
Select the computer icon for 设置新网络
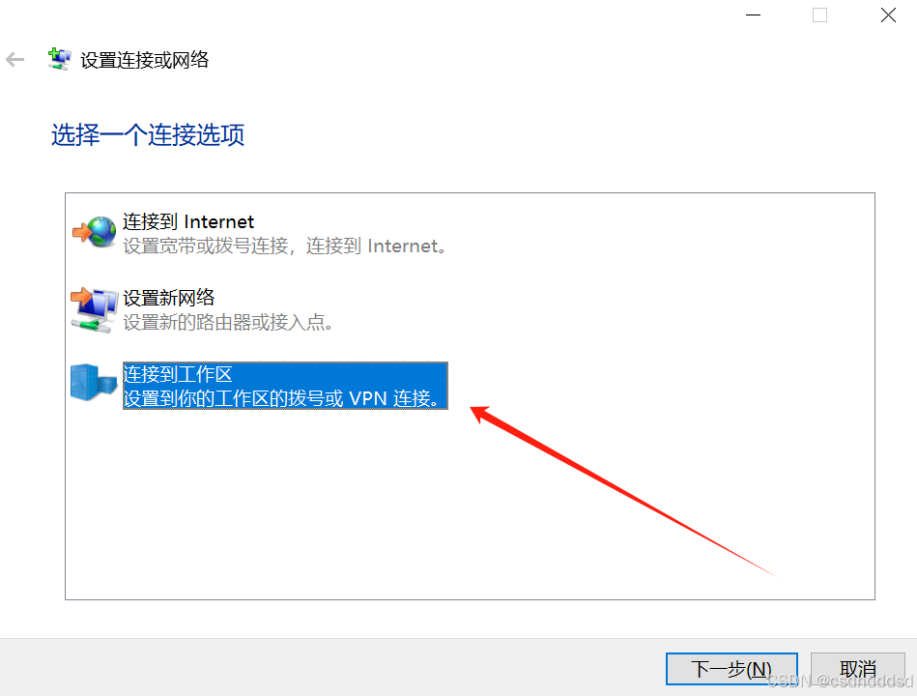[x=94, y=310]
